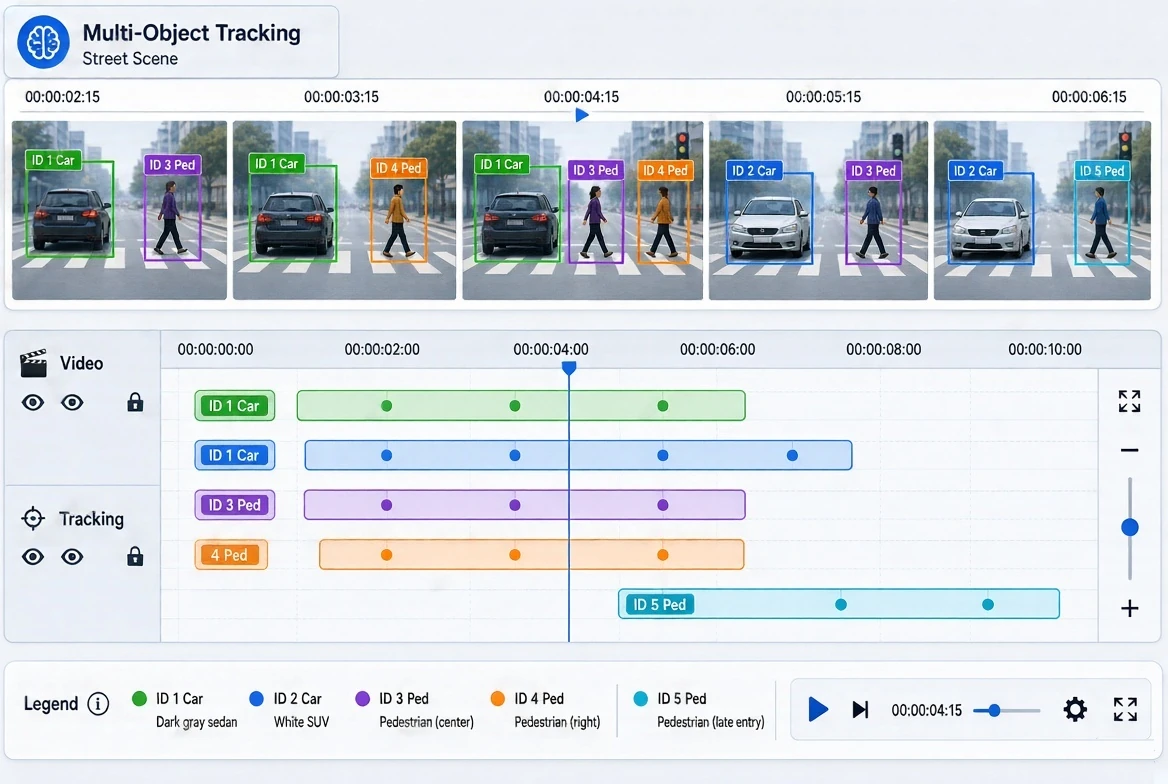The image size is (1168, 784).
Task: Click the 'Pedestrian (late entry)' legend text
Action: [711, 722]
